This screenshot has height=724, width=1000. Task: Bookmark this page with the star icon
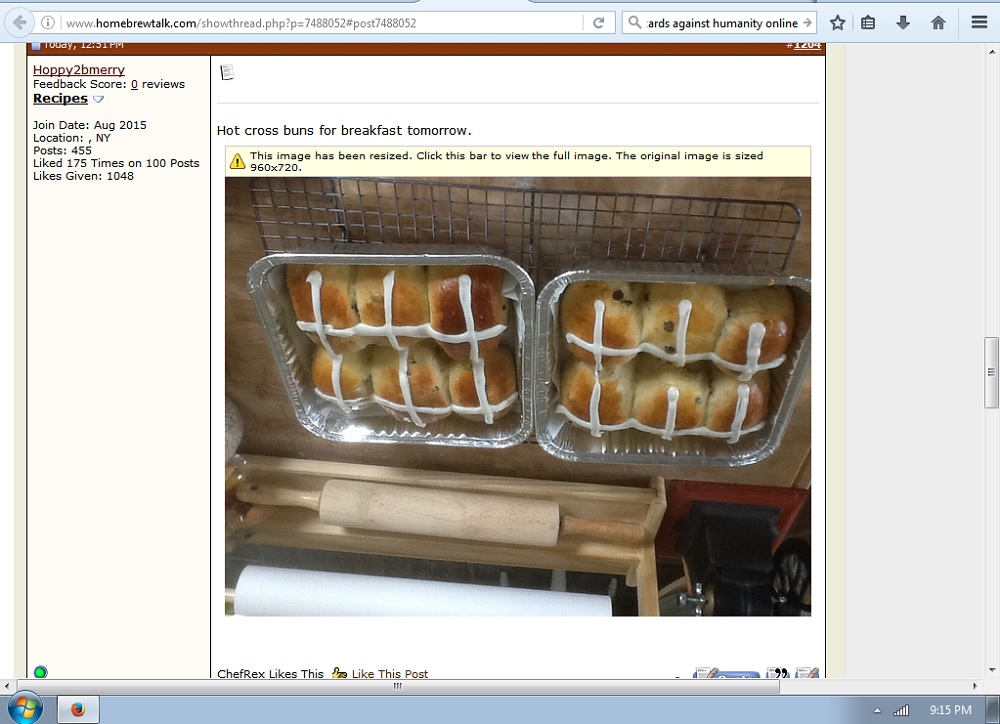coord(837,23)
